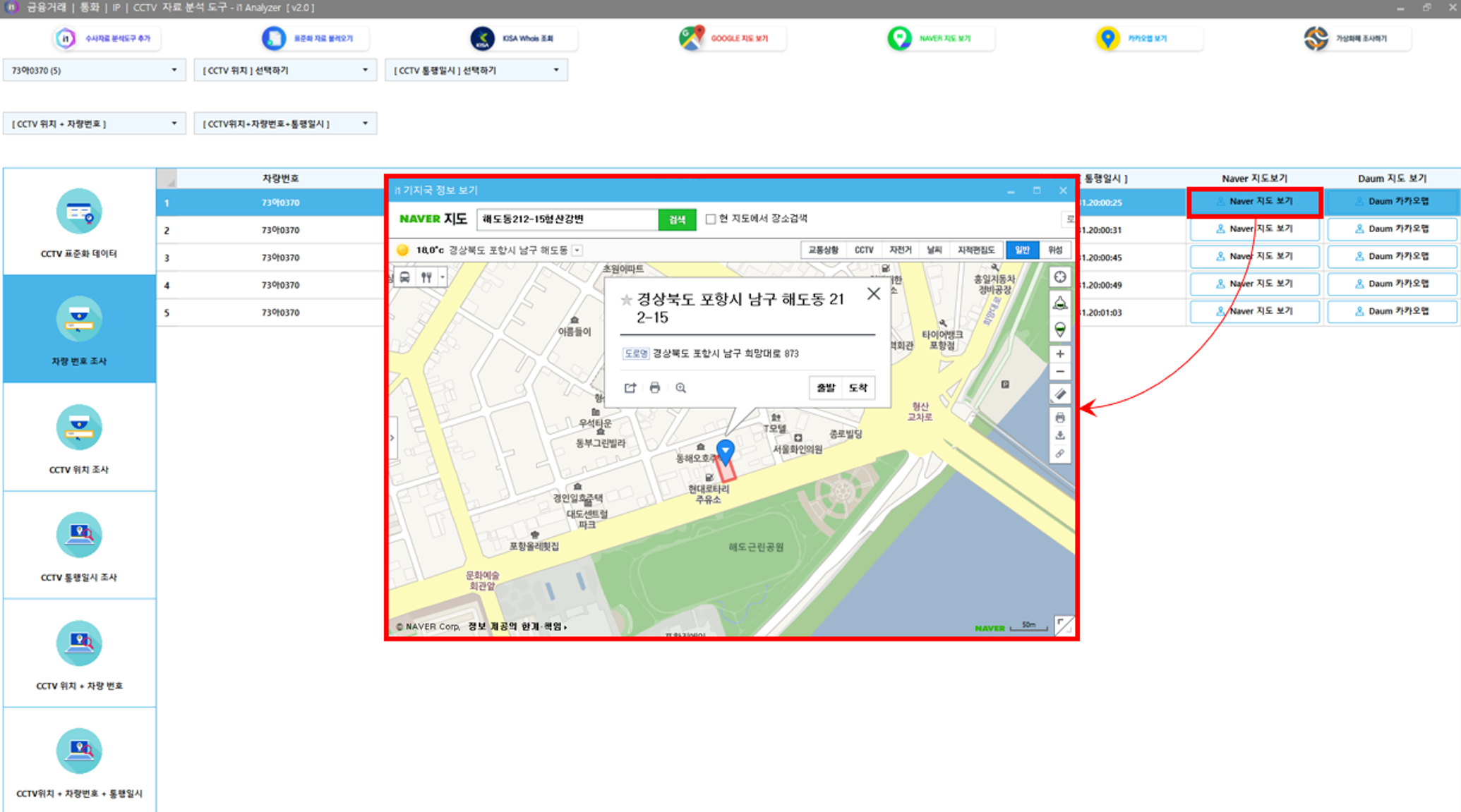Viewport: 1461px width, 812px height.
Task: Click the bus transit icon on the map
Action: click(405, 277)
